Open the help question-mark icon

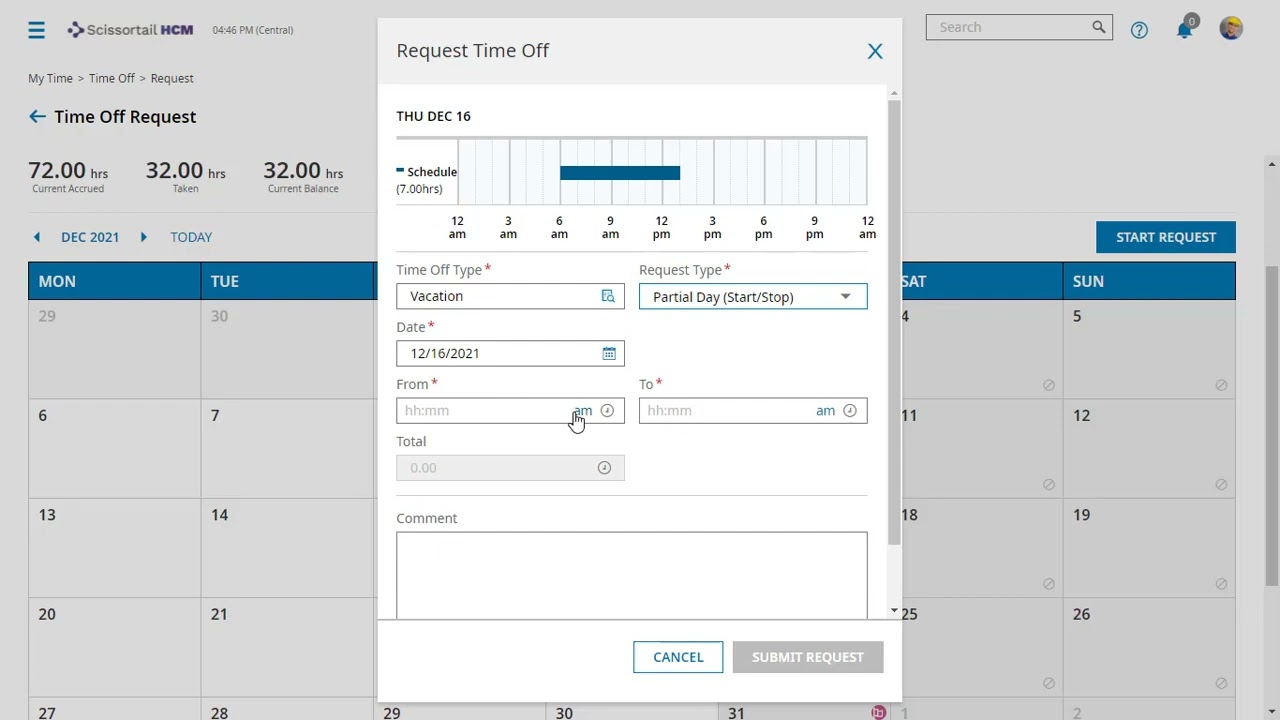[1139, 30]
